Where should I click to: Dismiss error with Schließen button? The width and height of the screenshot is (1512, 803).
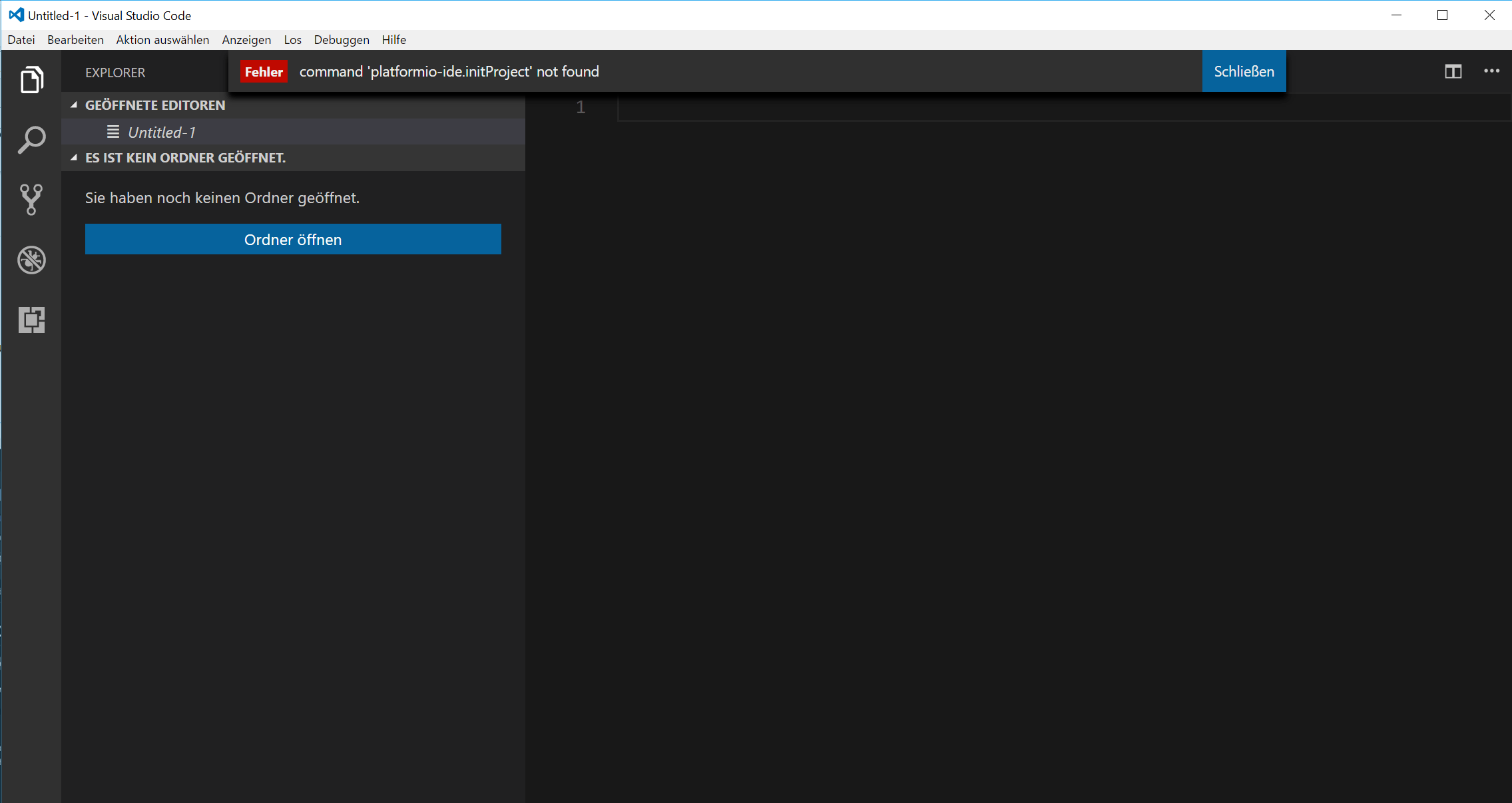point(1244,71)
